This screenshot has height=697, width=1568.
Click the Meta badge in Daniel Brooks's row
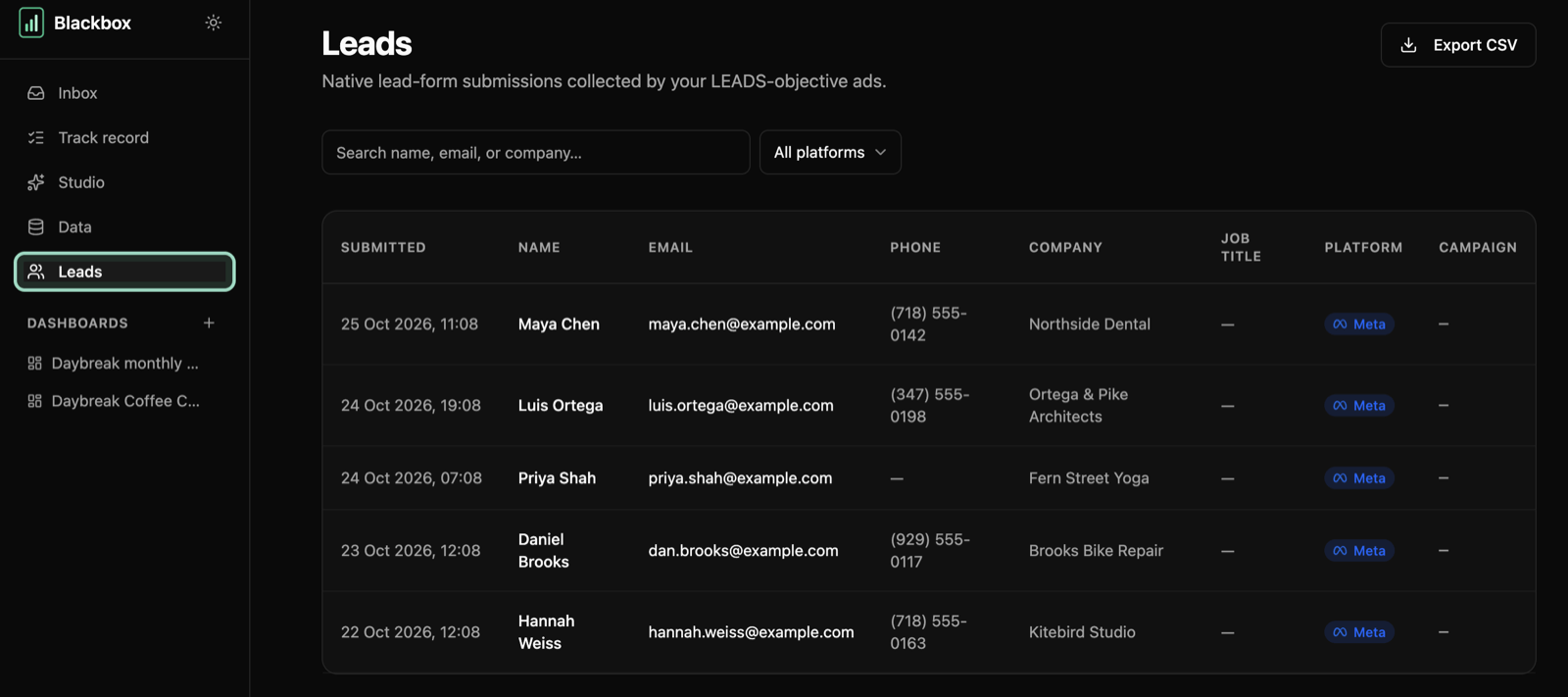(1359, 550)
